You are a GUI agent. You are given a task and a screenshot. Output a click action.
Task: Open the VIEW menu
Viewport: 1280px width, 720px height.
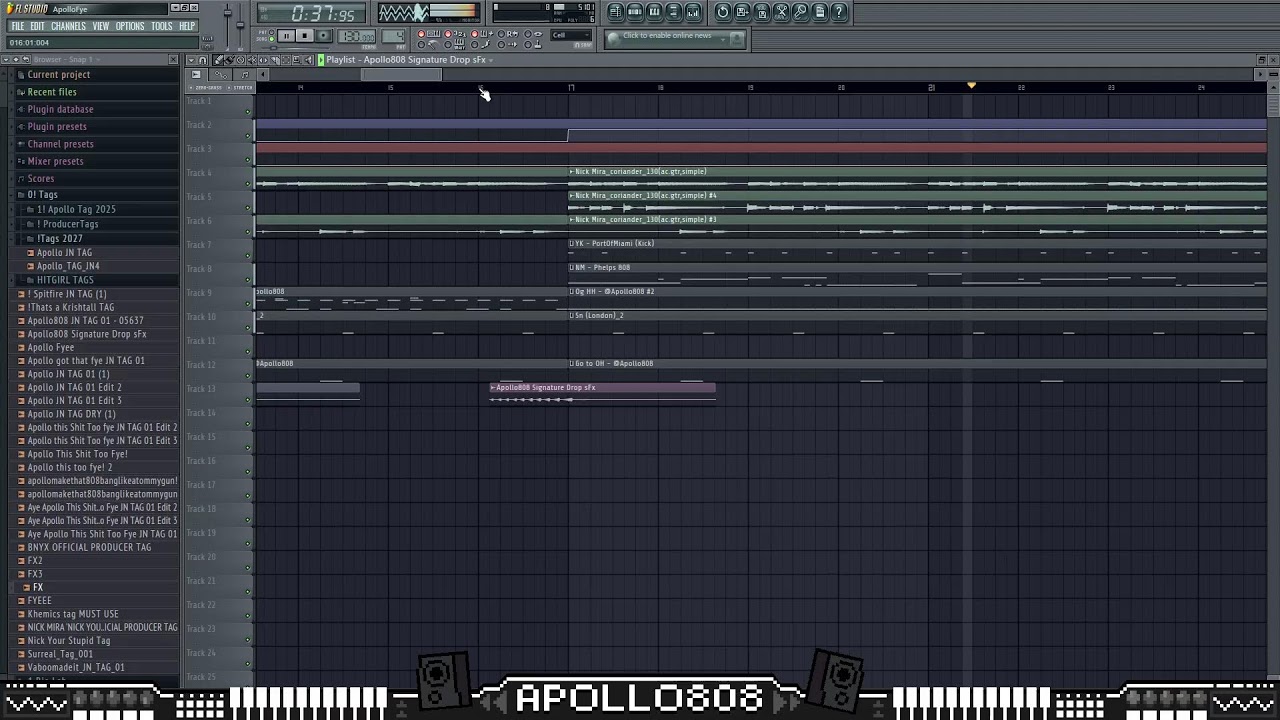coord(101,26)
